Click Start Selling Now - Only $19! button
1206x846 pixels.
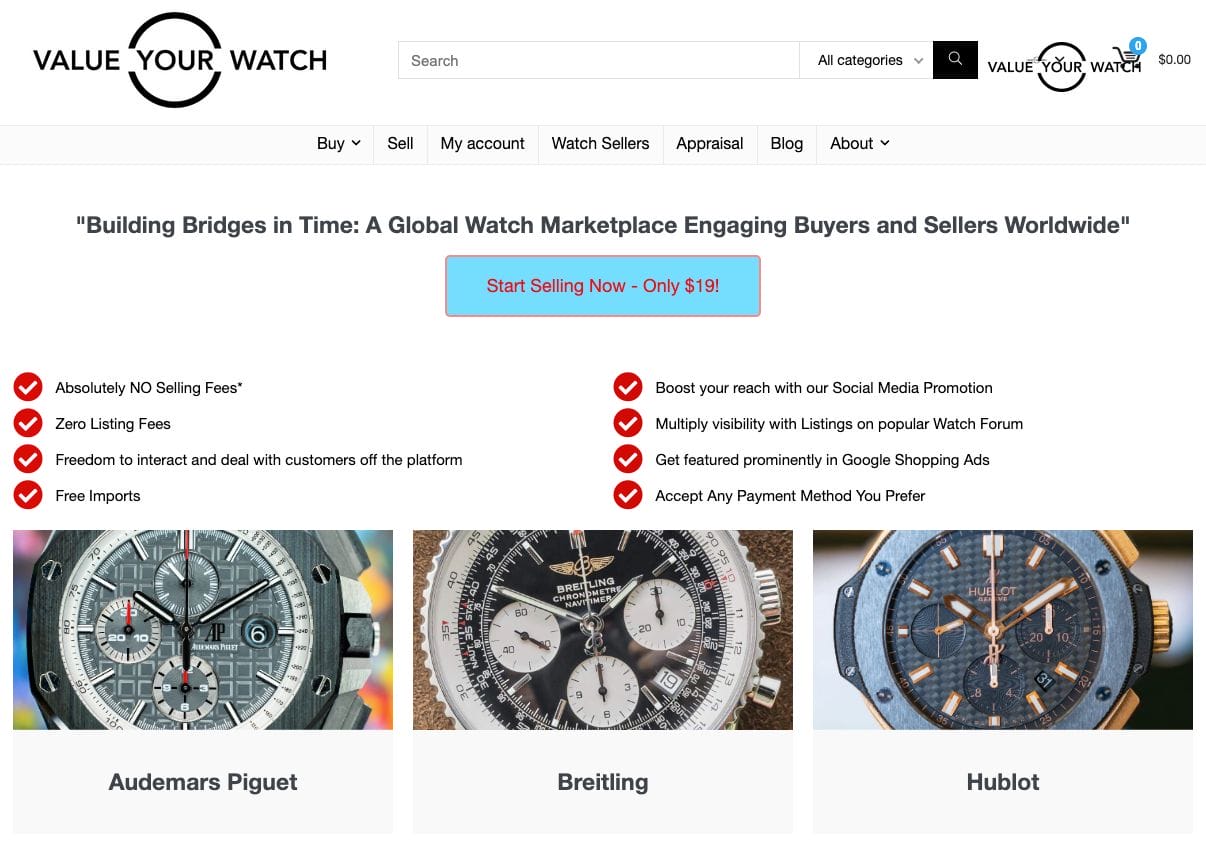(x=603, y=286)
